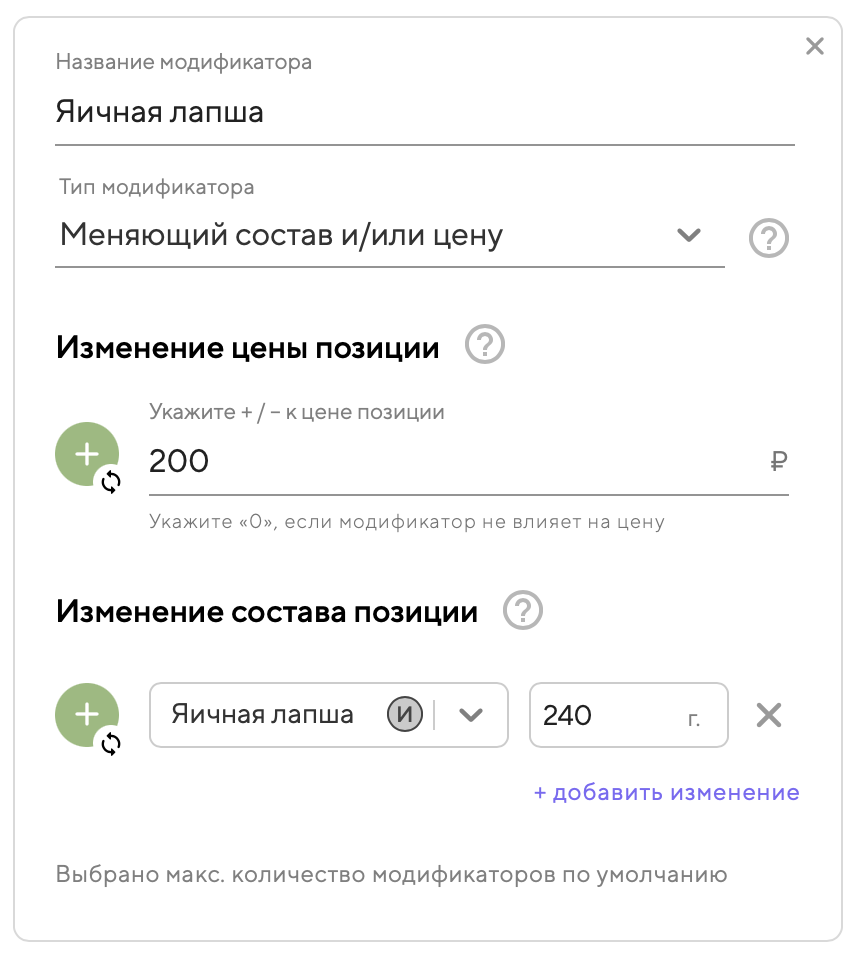The width and height of the screenshot is (860, 958).
Task: Click swap arrows icon on composition sign
Action: pyautogui.click(x=111, y=743)
